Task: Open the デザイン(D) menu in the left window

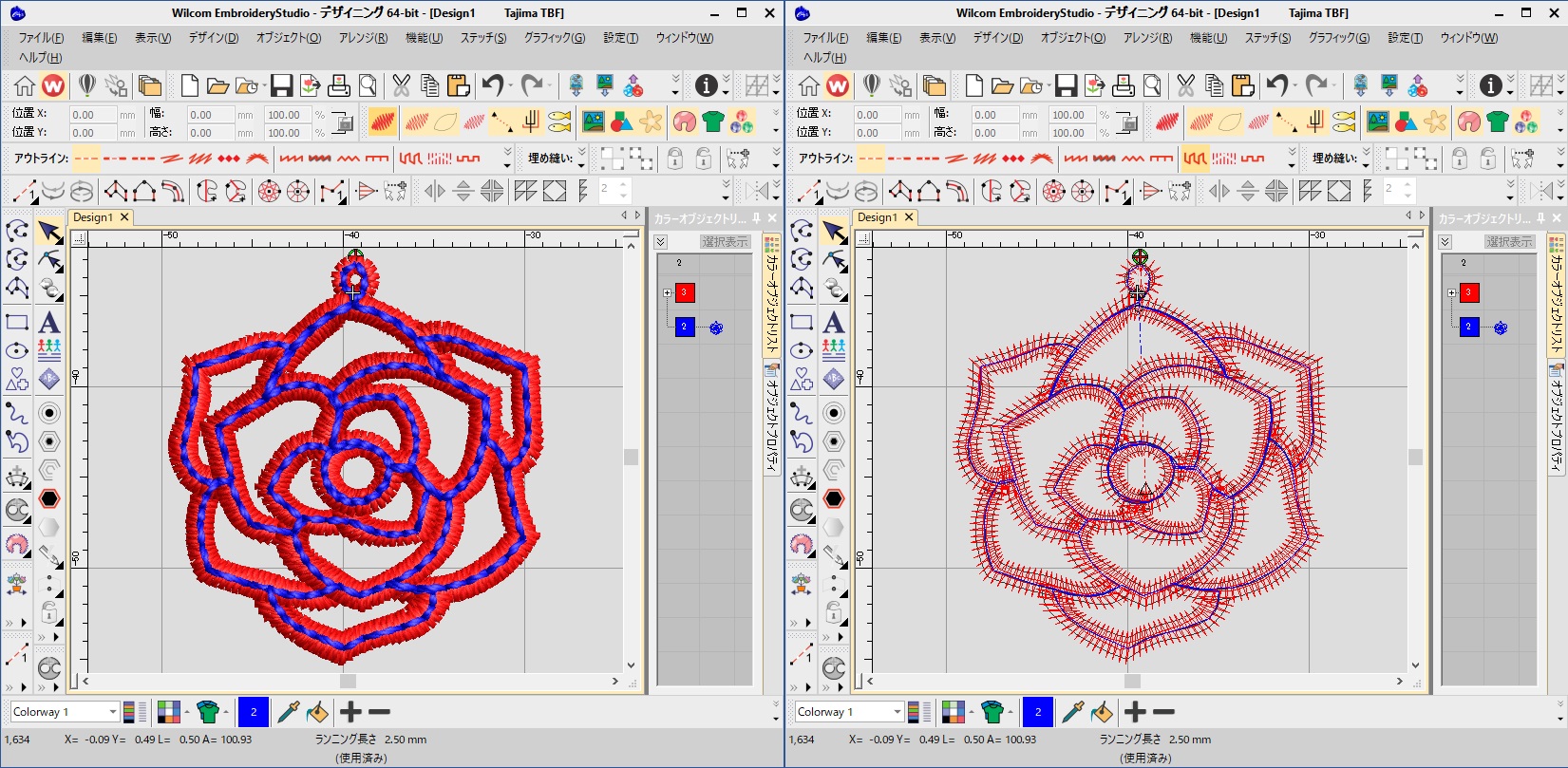Action: [x=213, y=38]
